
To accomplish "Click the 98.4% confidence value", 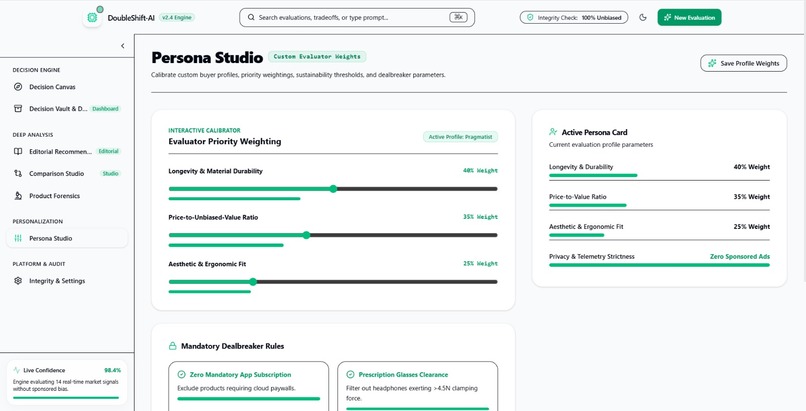I will [x=112, y=370].
